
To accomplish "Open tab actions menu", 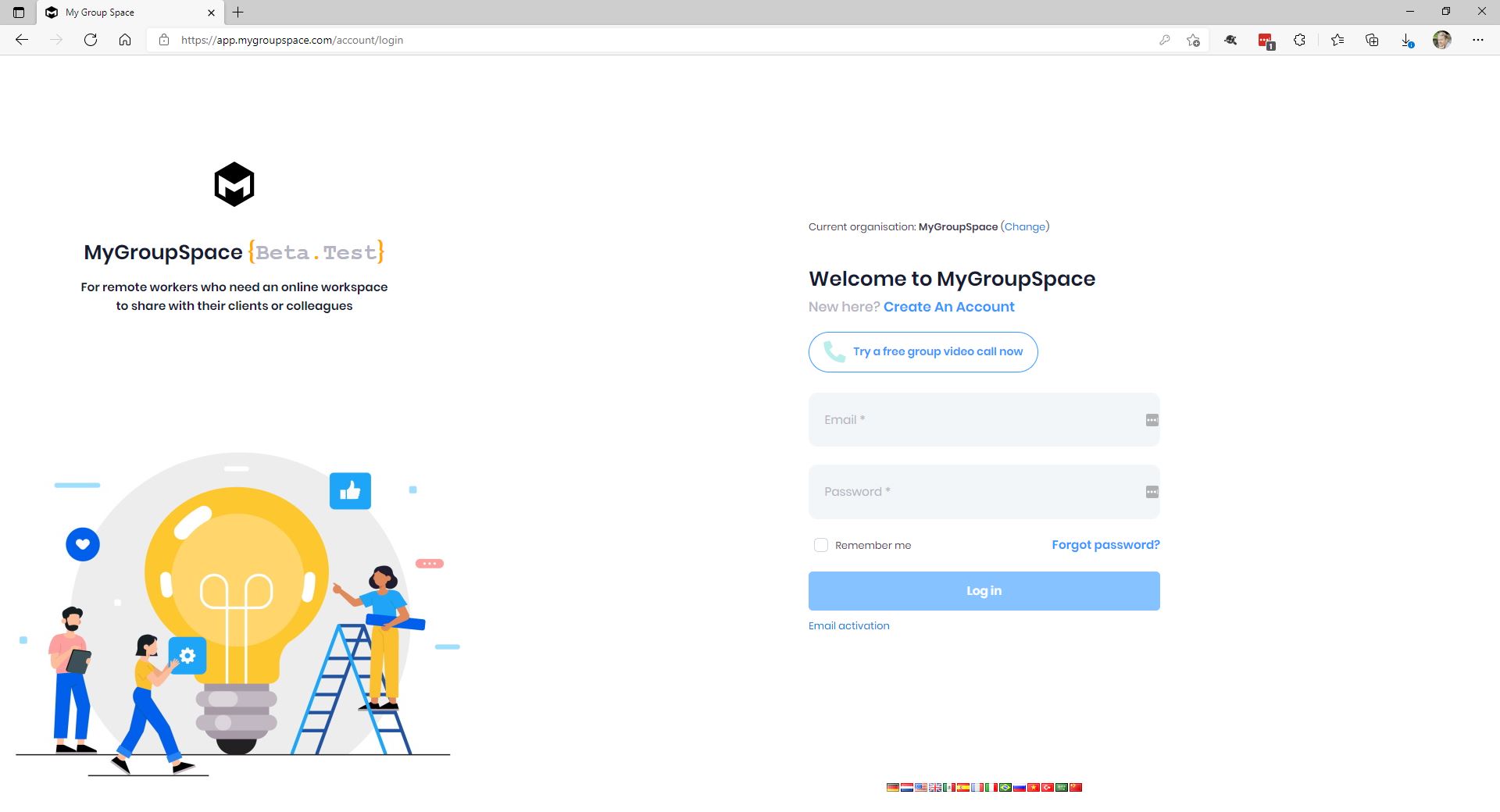I will click(x=19, y=12).
